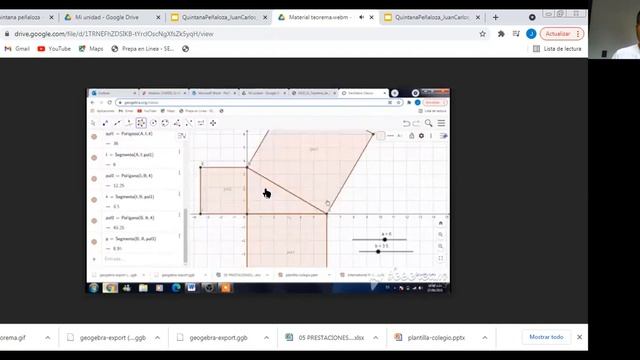Select the Move Graphics View tool
This screenshot has width=640, height=360.
[213, 123]
